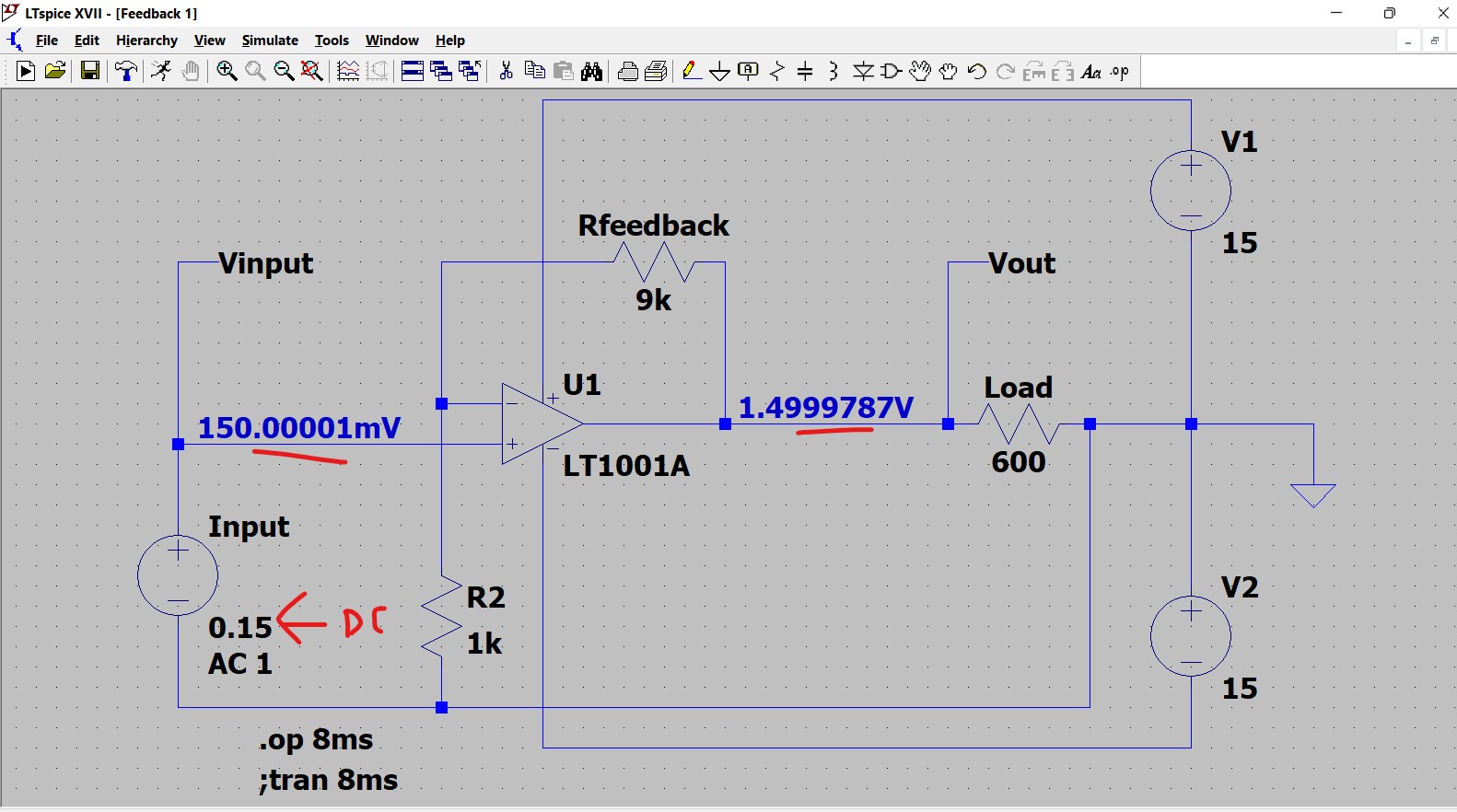Viewport: 1457px width, 812px height.
Task: Click the 9k resistor value
Action: (653, 300)
